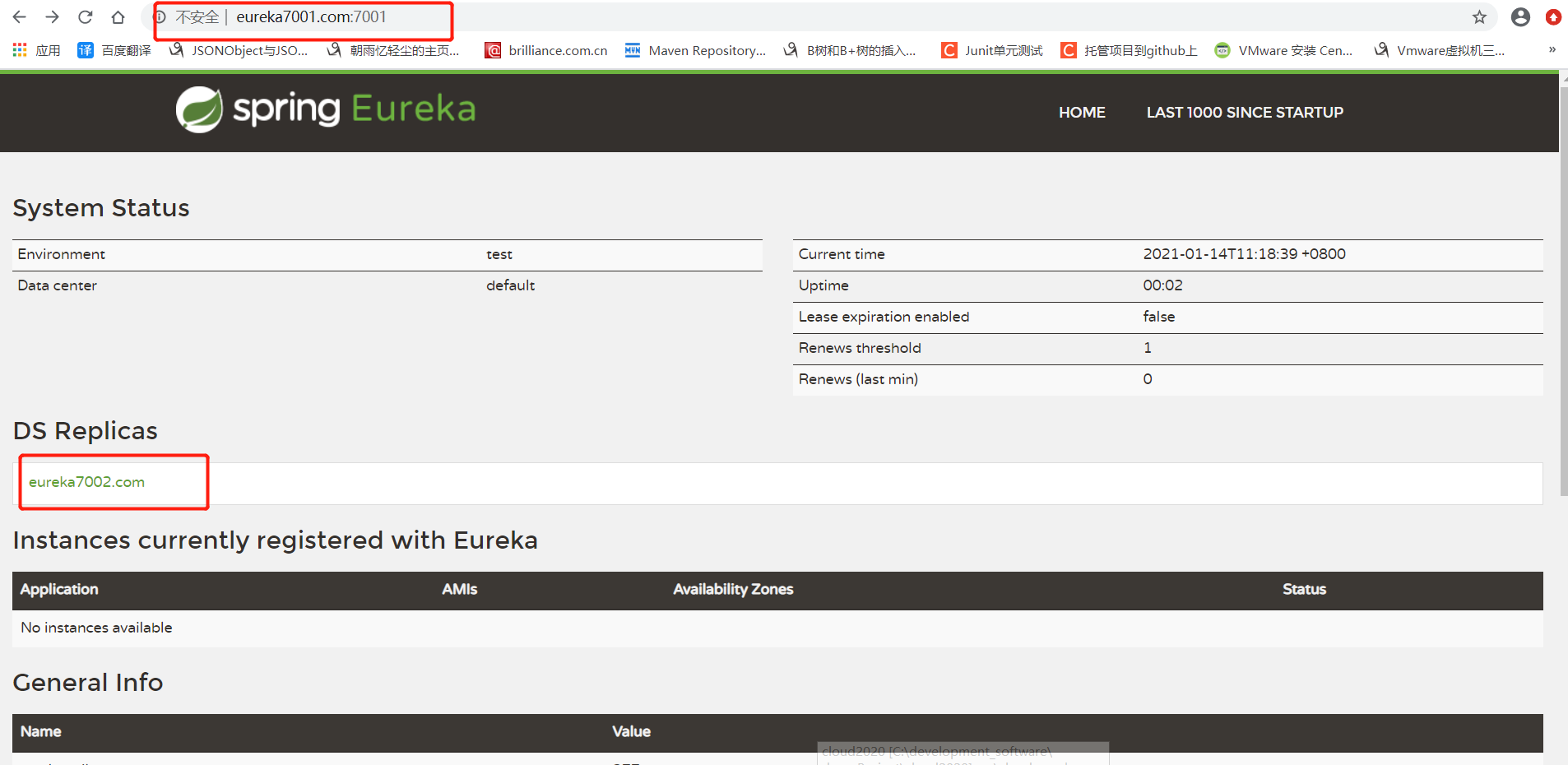Open the Junit单元测试 bookmark
The width and height of the screenshot is (1568, 765).
tap(992, 50)
